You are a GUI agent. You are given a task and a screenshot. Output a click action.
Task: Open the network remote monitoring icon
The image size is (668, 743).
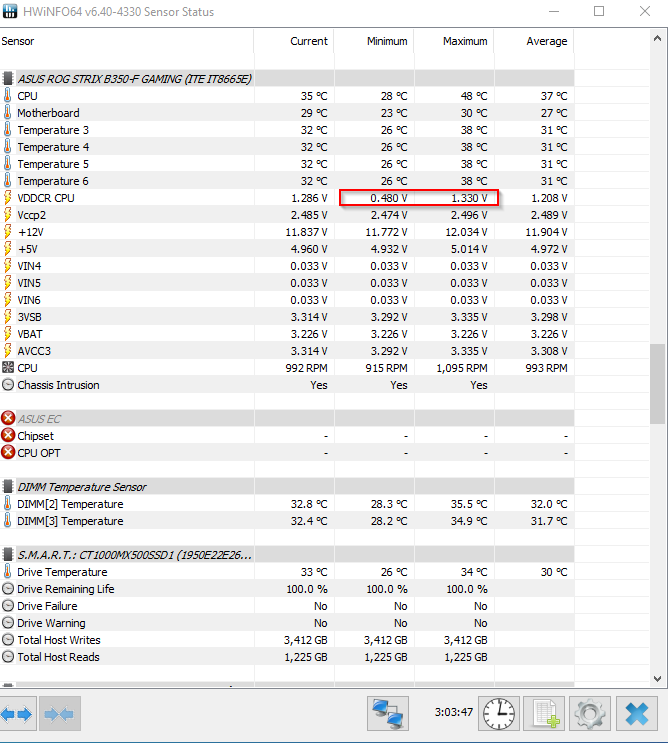(x=388, y=714)
